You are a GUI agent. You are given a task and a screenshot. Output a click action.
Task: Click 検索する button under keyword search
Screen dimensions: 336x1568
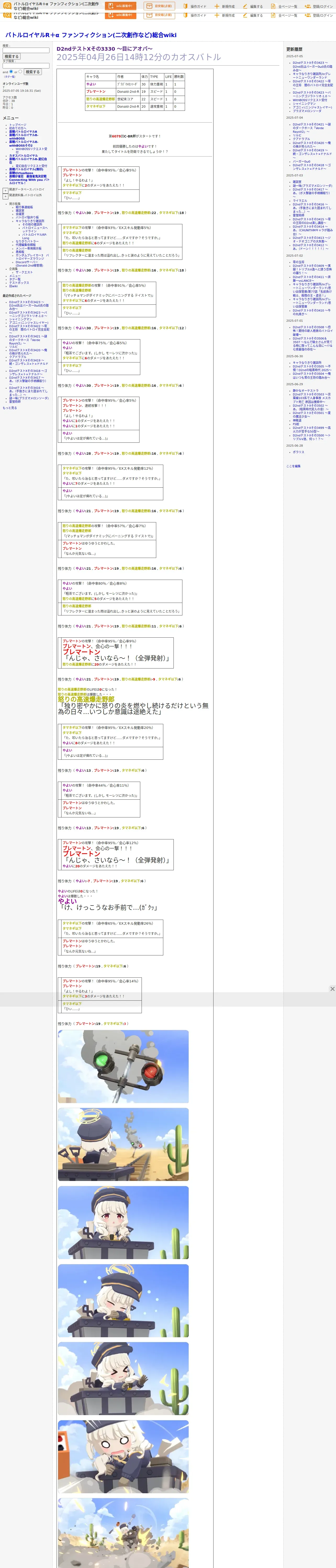[x=11, y=57]
